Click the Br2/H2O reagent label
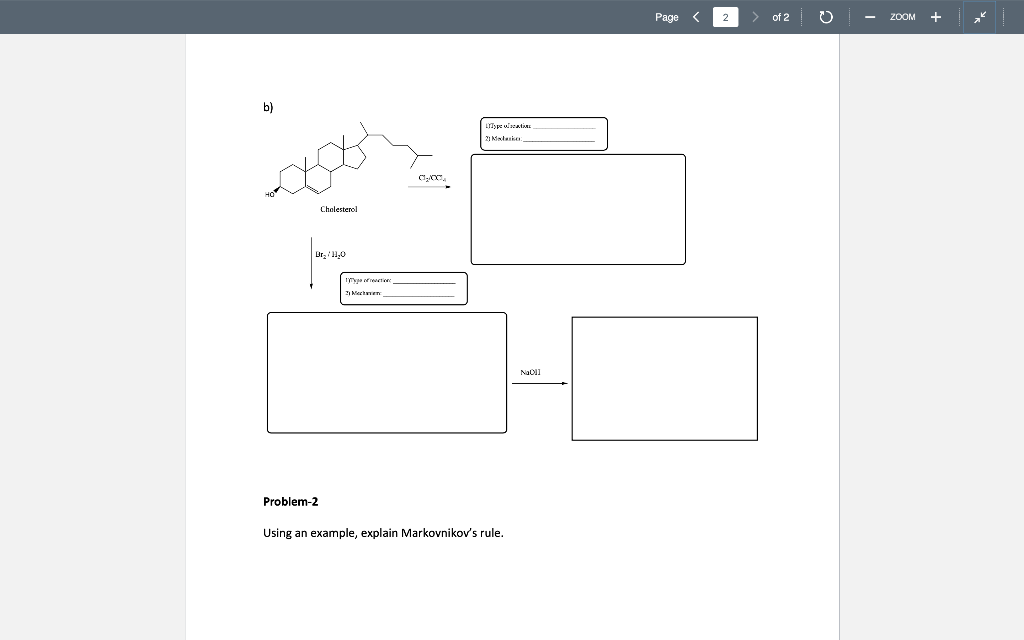1024x640 pixels. (x=329, y=253)
